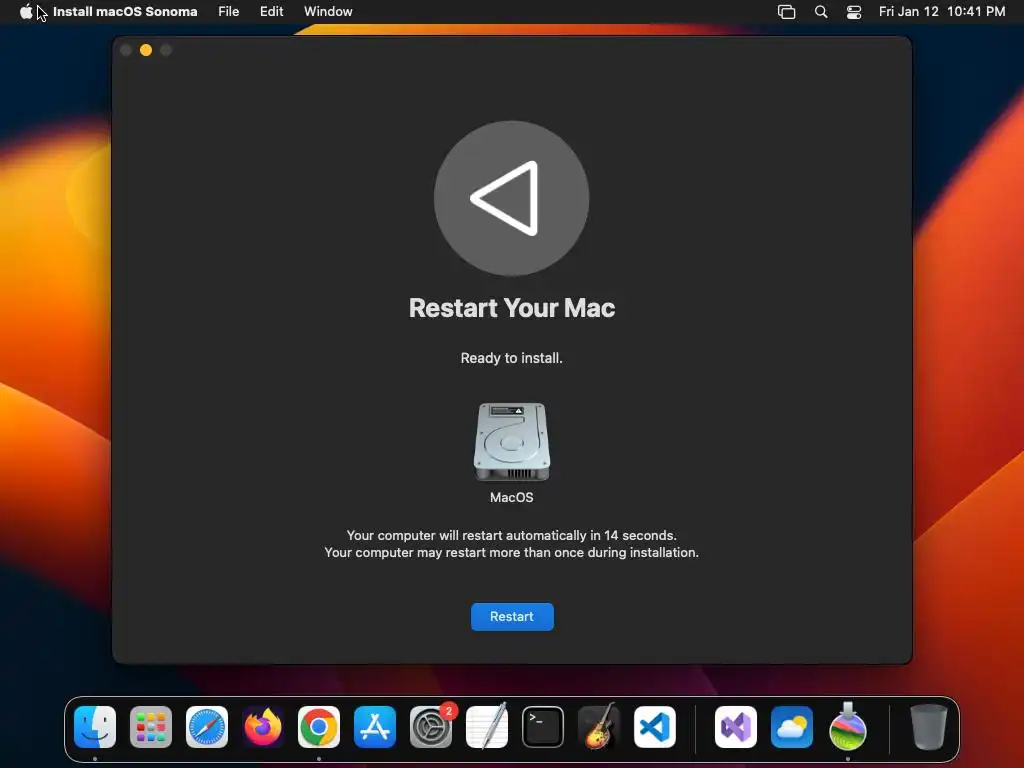This screenshot has width=1024, height=768.
Task: Open the Apple menu
Action: [x=26, y=12]
